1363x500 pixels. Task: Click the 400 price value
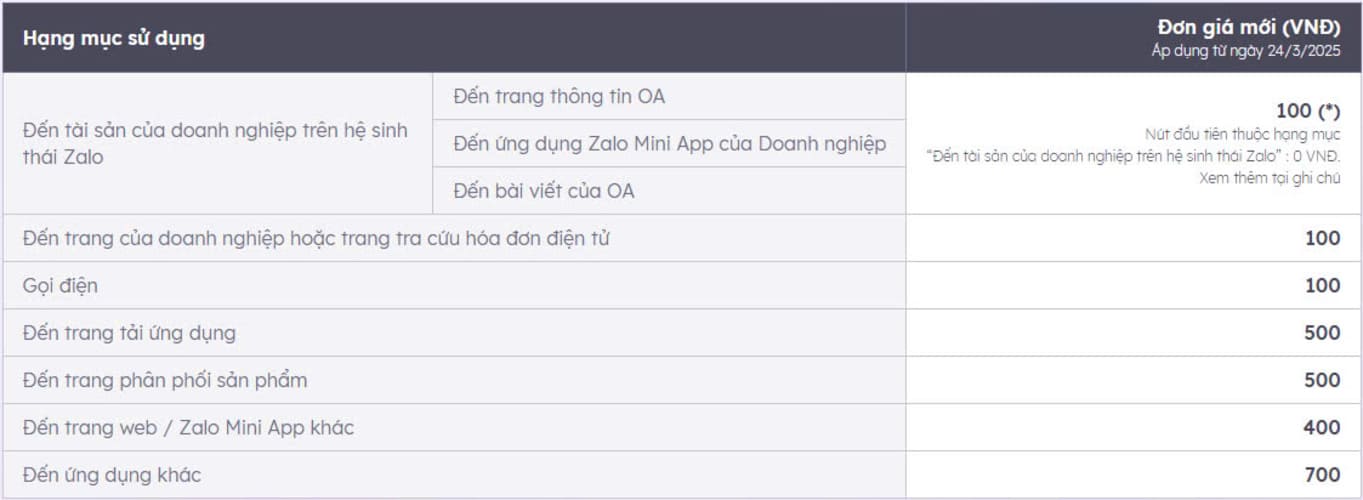pyautogui.click(x=1322, y=428)
